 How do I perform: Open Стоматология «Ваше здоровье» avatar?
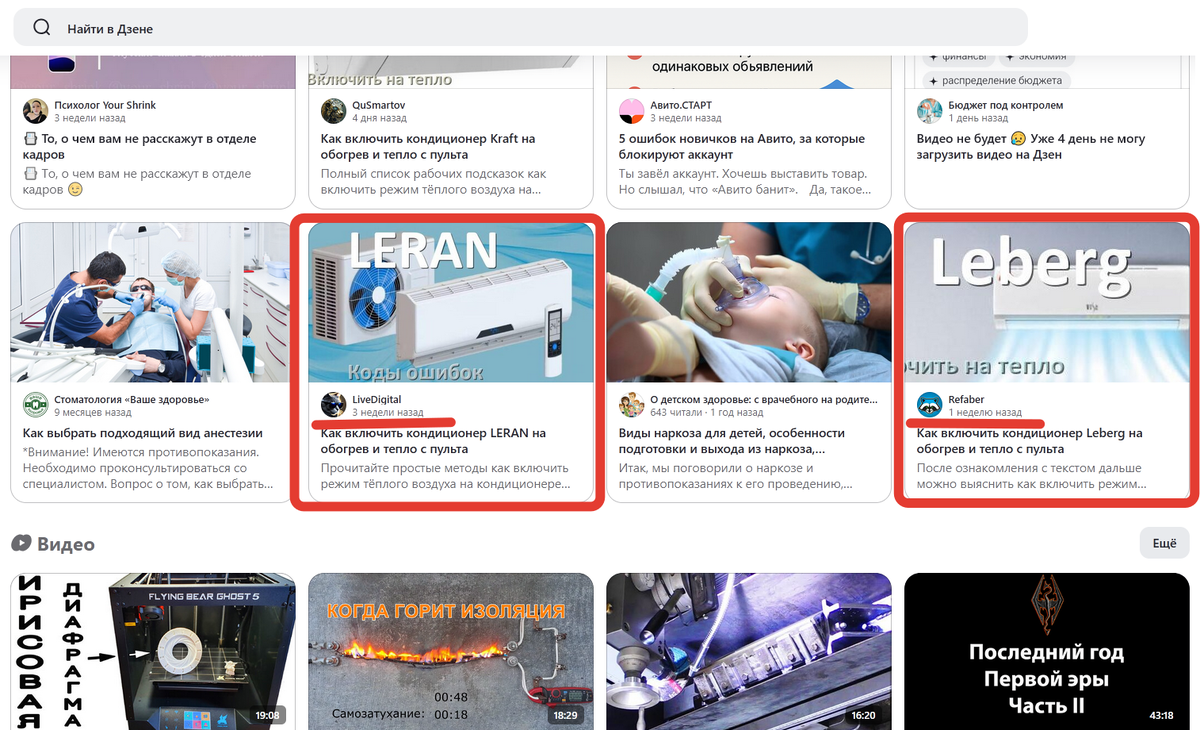[36, 405]
